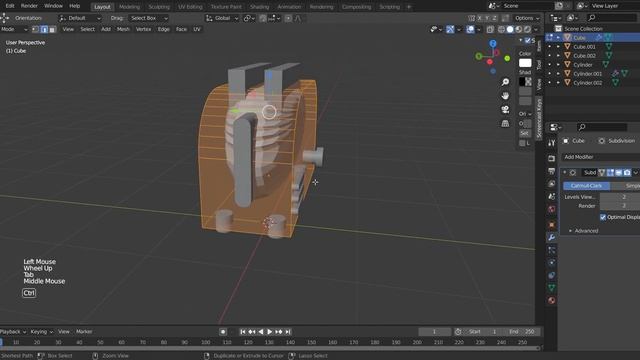Toggle modifier on-cage display icon
Screen dimensions: 640x360
pyautogui.click(x=602, y=173)
